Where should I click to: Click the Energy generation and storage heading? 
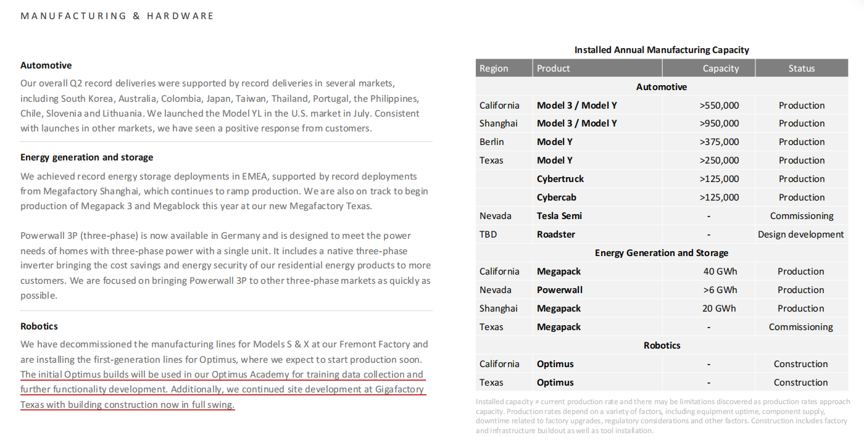pyautogui.click(x=87, y=157)
